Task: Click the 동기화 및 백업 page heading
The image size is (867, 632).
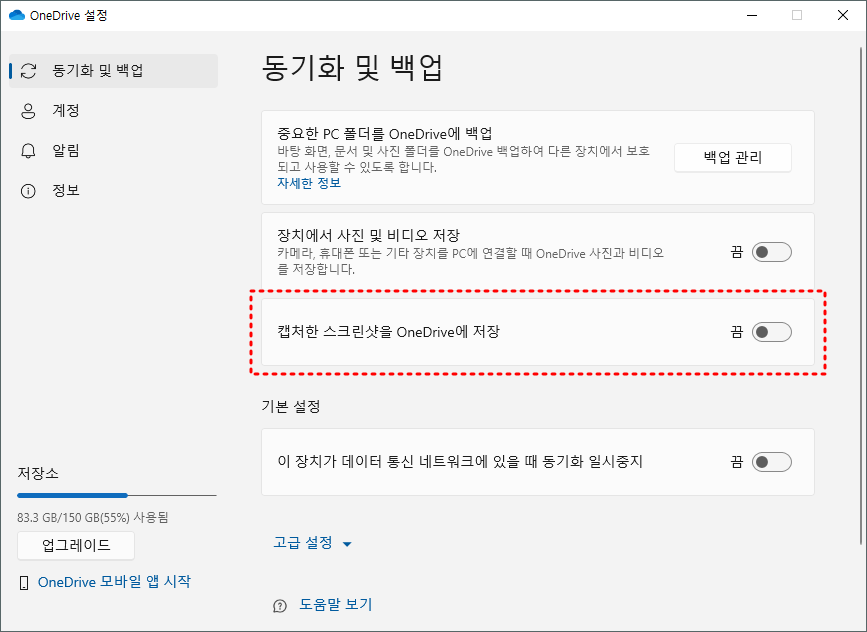Action: click(x=352, y=68)
